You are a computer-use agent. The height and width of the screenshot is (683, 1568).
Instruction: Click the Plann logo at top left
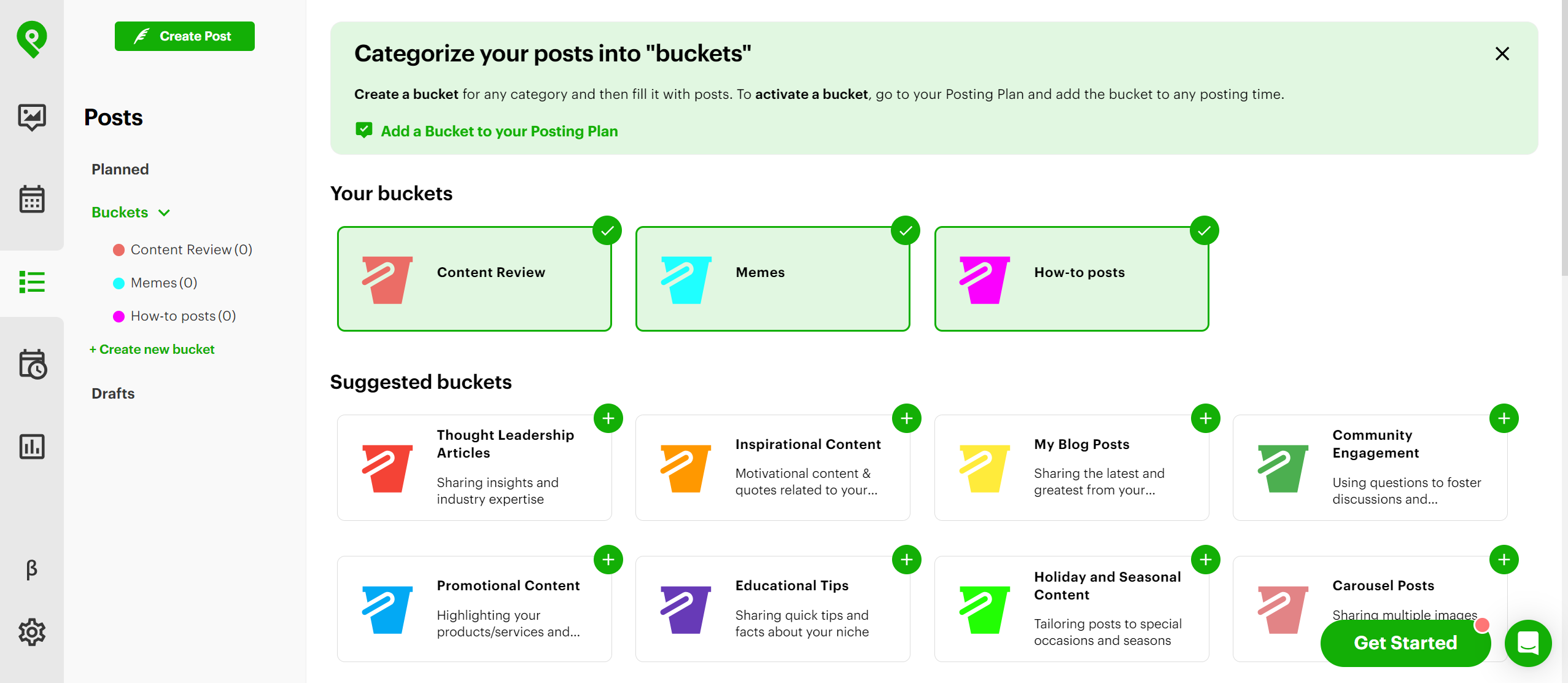click(x=31, y=38)
